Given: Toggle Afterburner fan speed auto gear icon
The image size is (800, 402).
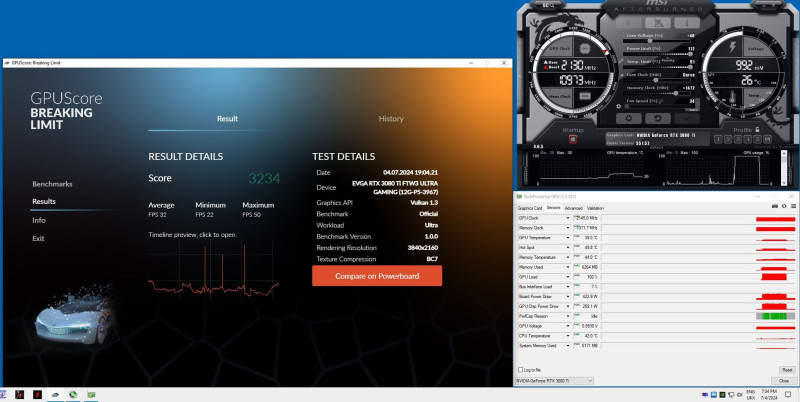Looking at the screenshot, I should pos(619,107).
